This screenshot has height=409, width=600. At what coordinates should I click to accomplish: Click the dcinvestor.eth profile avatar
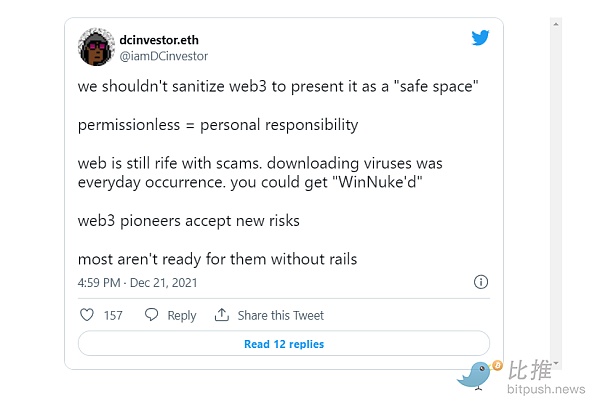[x=95, y=46]
